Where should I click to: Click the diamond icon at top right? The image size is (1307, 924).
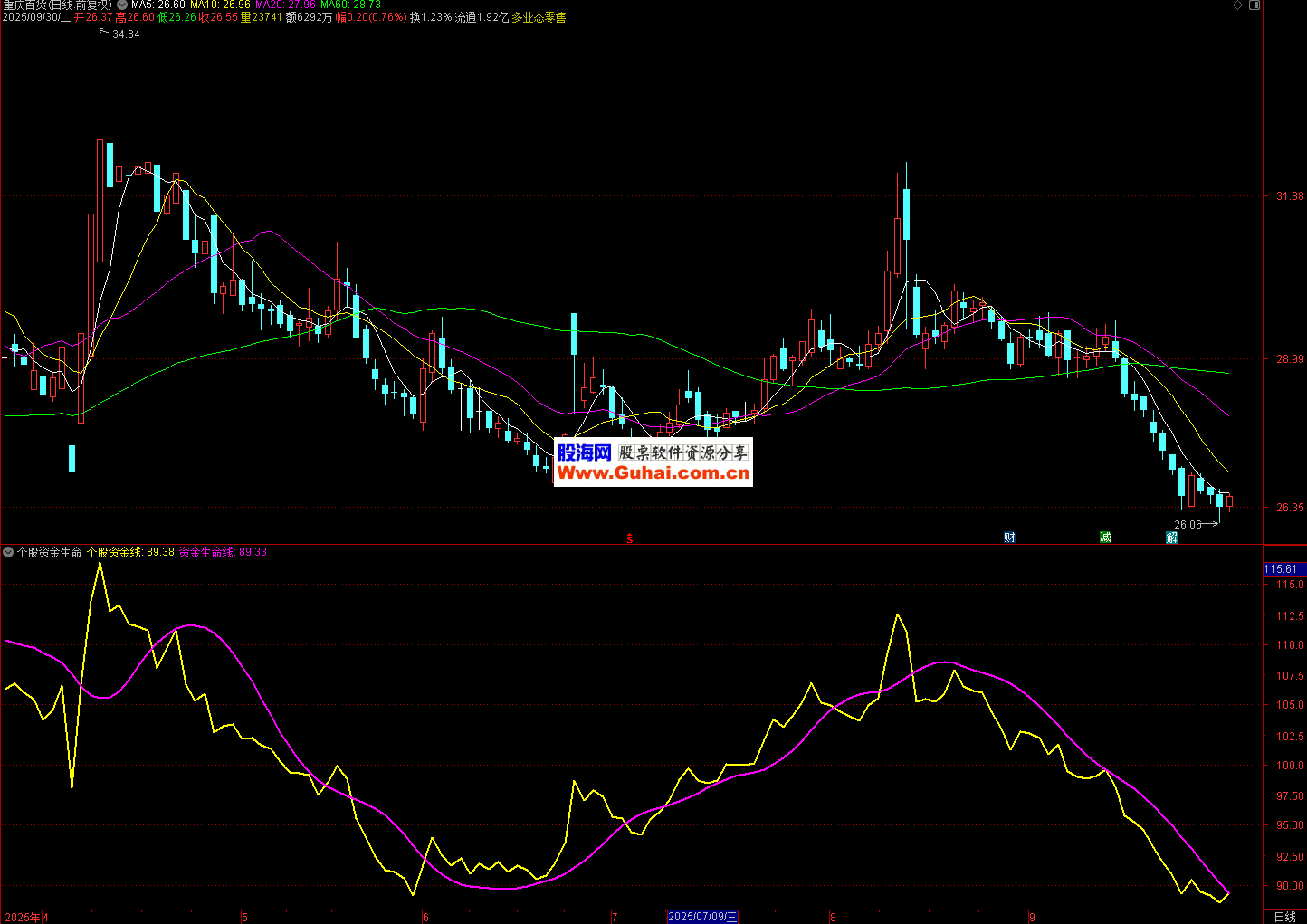click(1238, 5)
